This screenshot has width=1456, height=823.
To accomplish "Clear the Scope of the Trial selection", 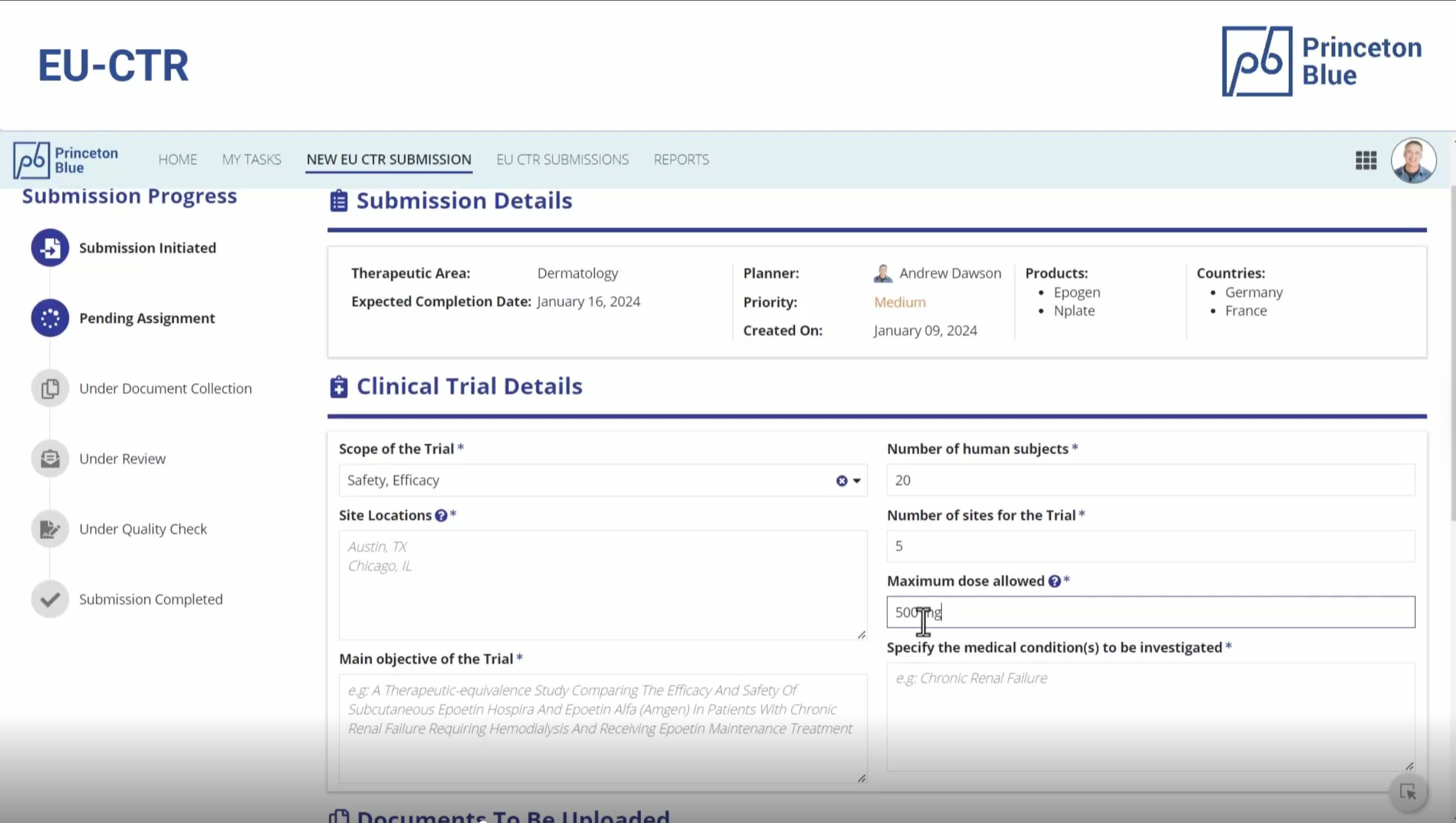I will (x=841, y=480).
